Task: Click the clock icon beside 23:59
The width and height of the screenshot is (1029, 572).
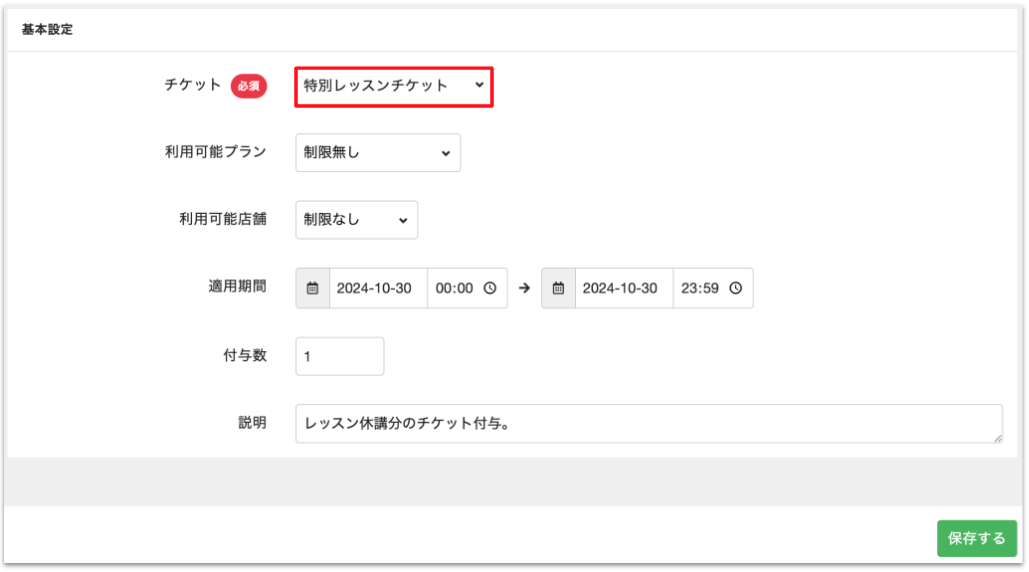Action: (x=736, y=288)
